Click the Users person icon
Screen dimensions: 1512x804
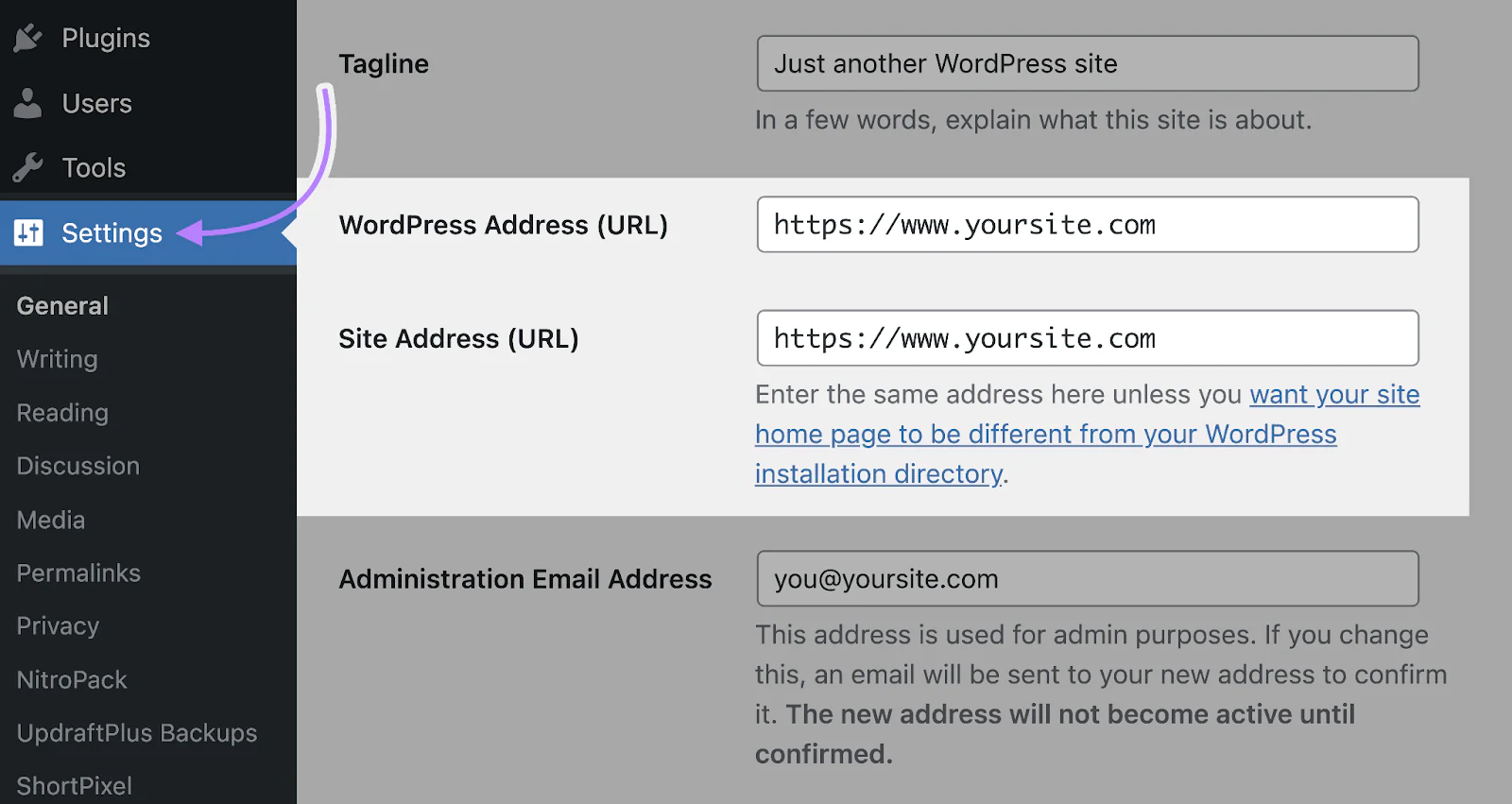(28, 103)
